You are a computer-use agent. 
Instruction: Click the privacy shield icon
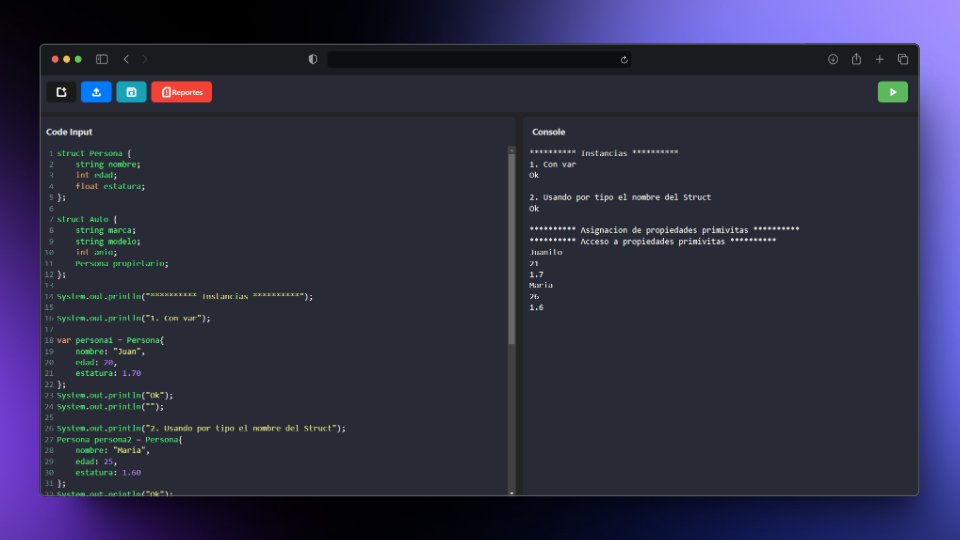[313, 59]
